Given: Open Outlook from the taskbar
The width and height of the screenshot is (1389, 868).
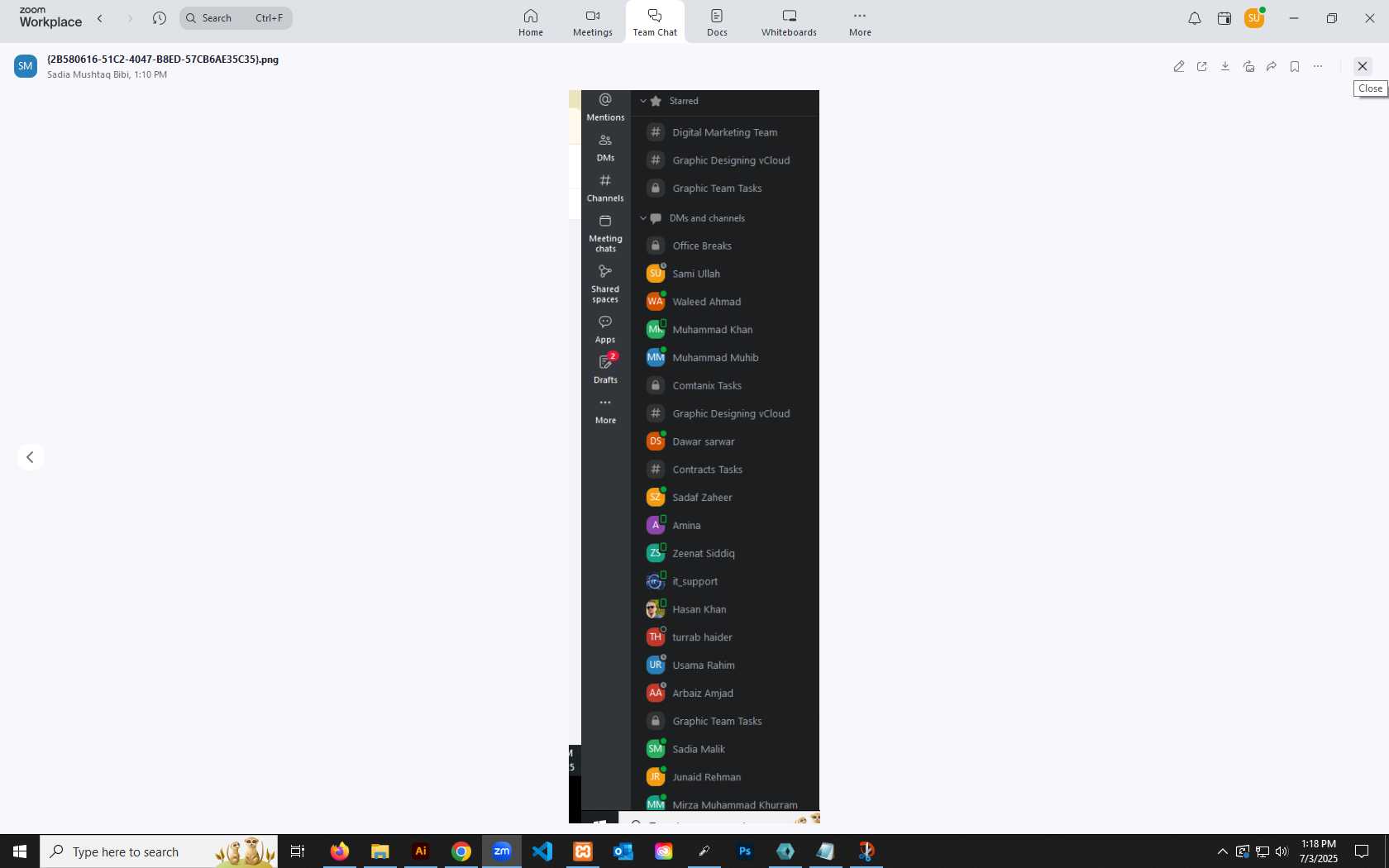Looking at the screenshot, I should coord(623,851).
